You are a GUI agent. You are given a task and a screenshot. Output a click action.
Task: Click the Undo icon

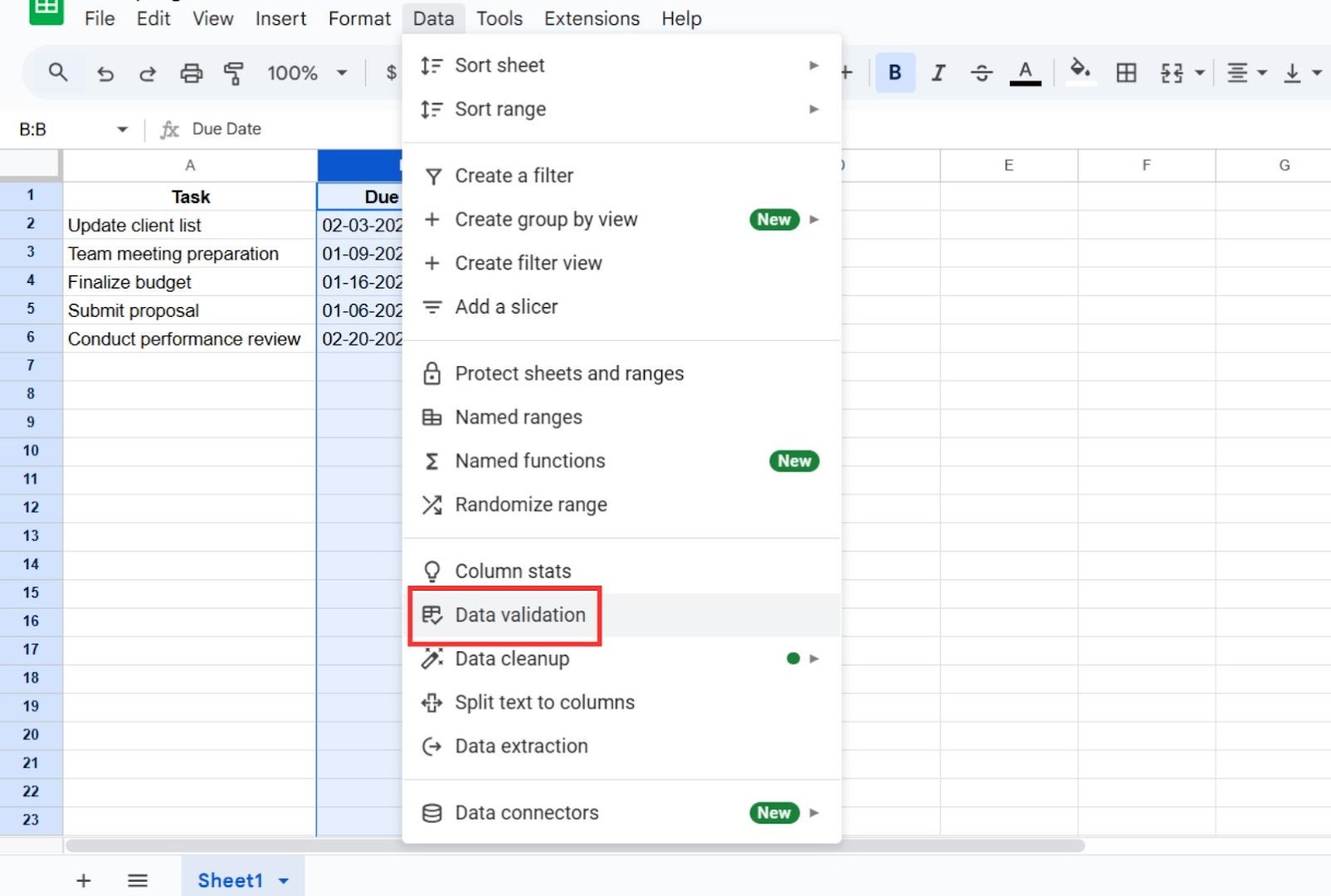coord(105,72)
